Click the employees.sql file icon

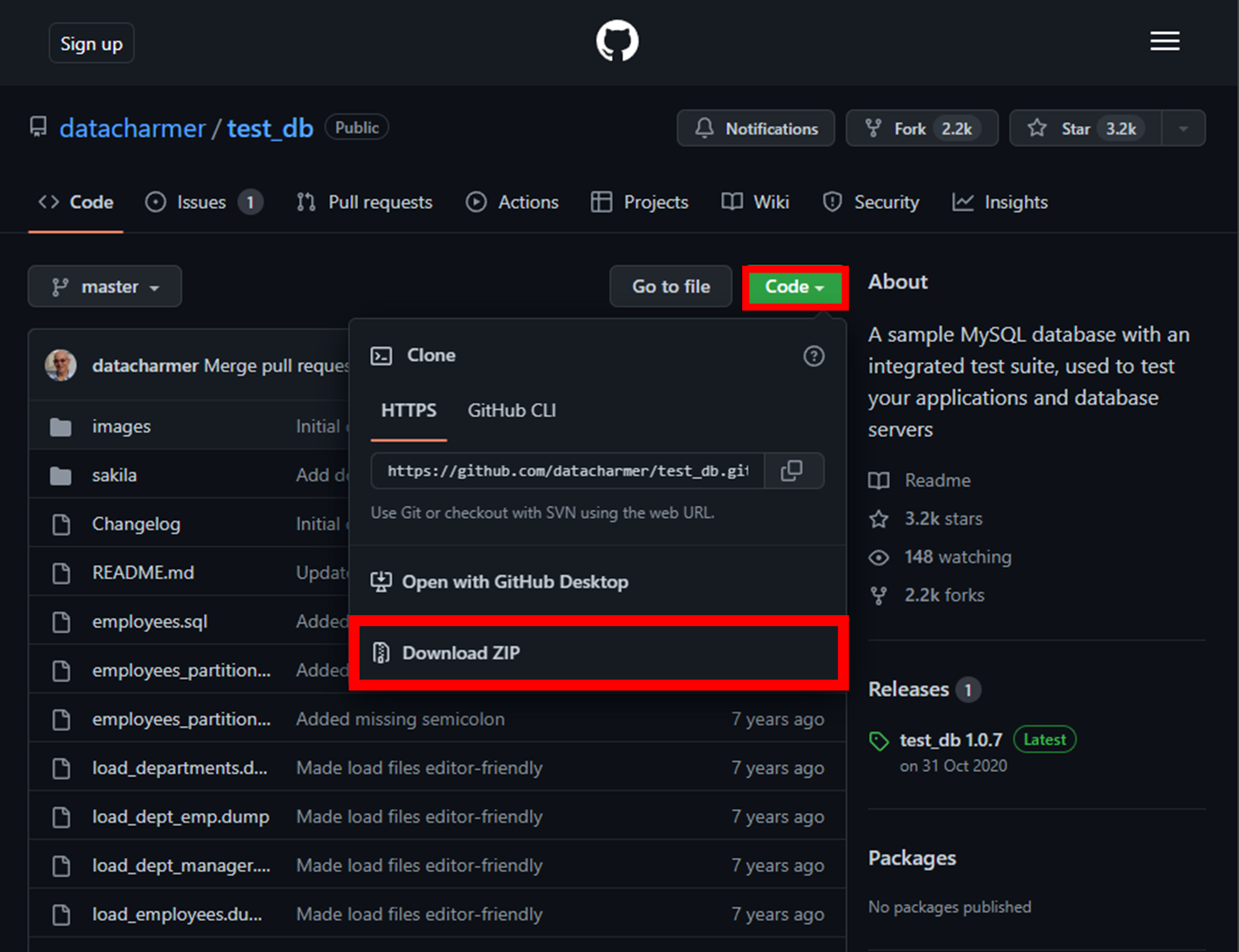coord(61,622)
